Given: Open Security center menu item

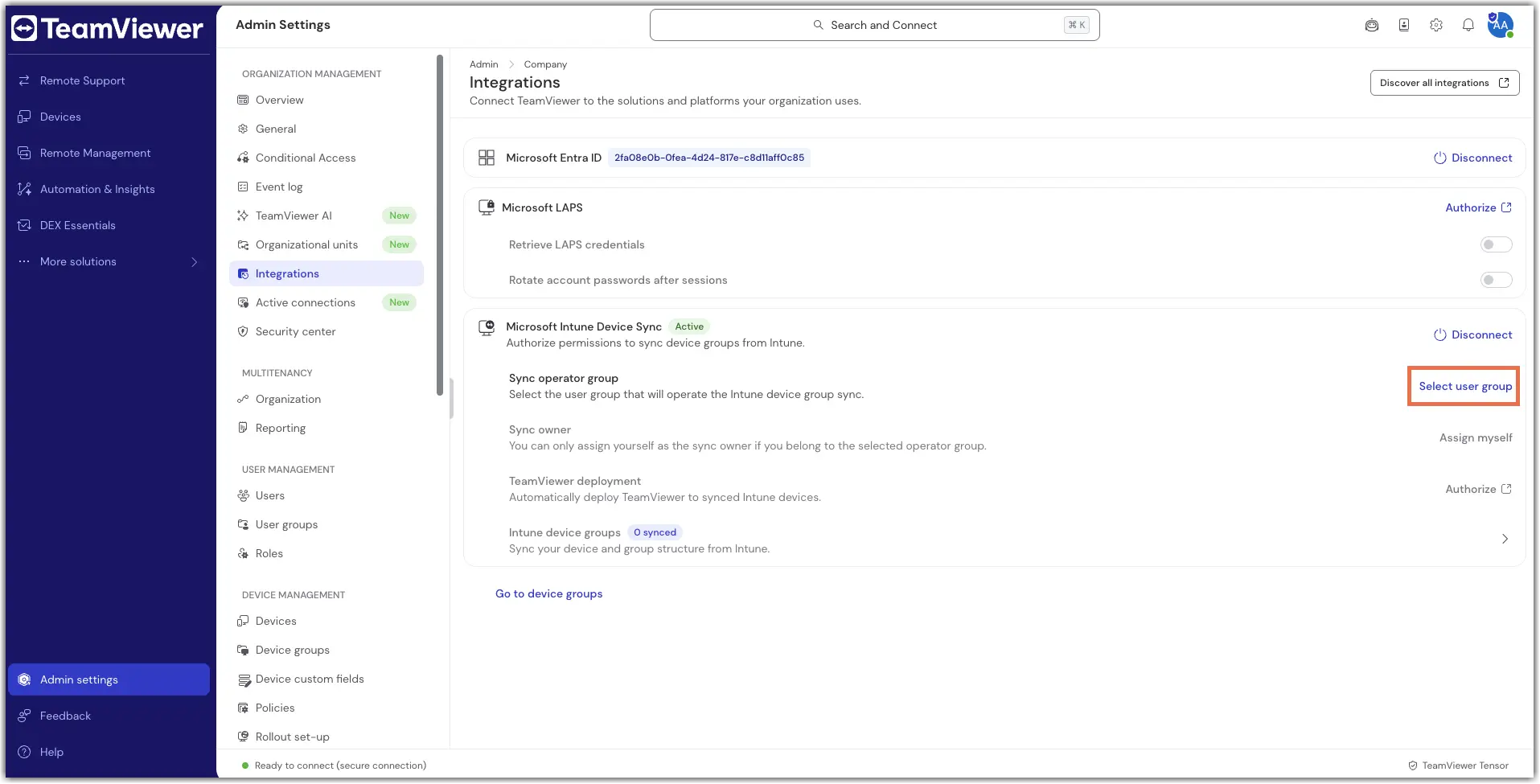Looking at the screenshot, I should point(326,331).
